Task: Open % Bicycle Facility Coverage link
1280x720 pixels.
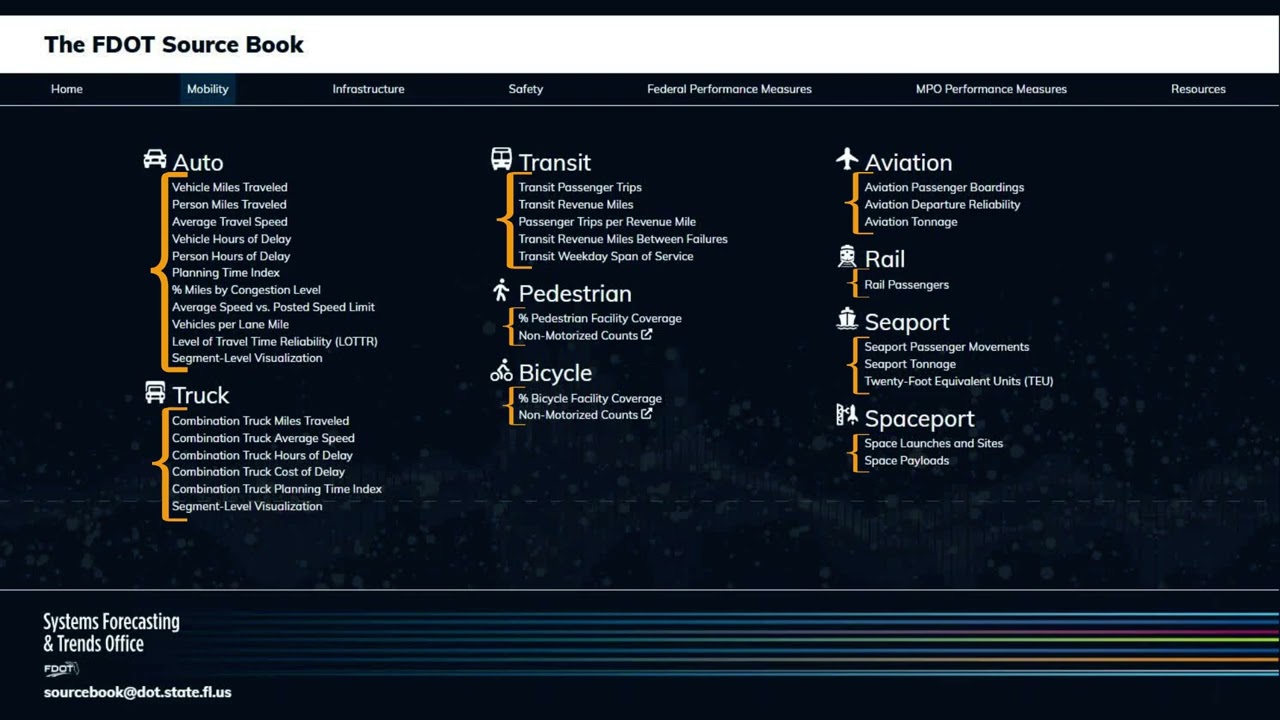Action: tap(590, 398)
